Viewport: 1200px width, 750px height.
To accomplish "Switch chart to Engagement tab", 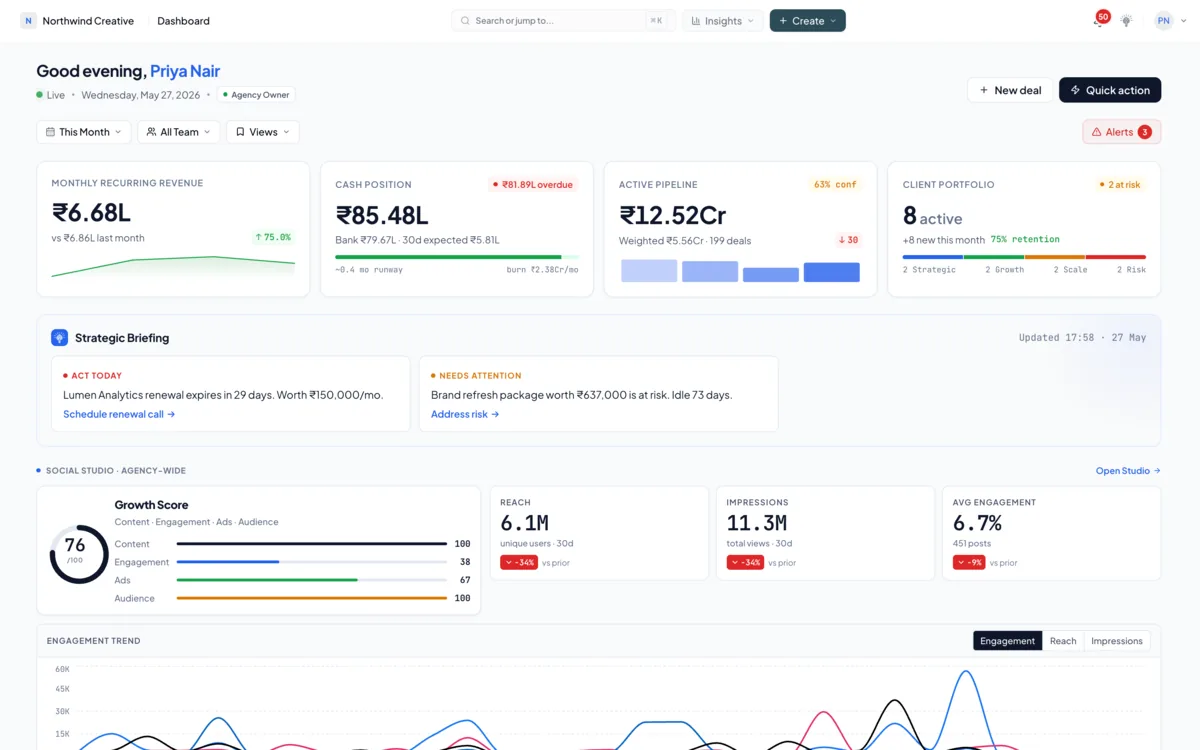I will (1008, 641).
